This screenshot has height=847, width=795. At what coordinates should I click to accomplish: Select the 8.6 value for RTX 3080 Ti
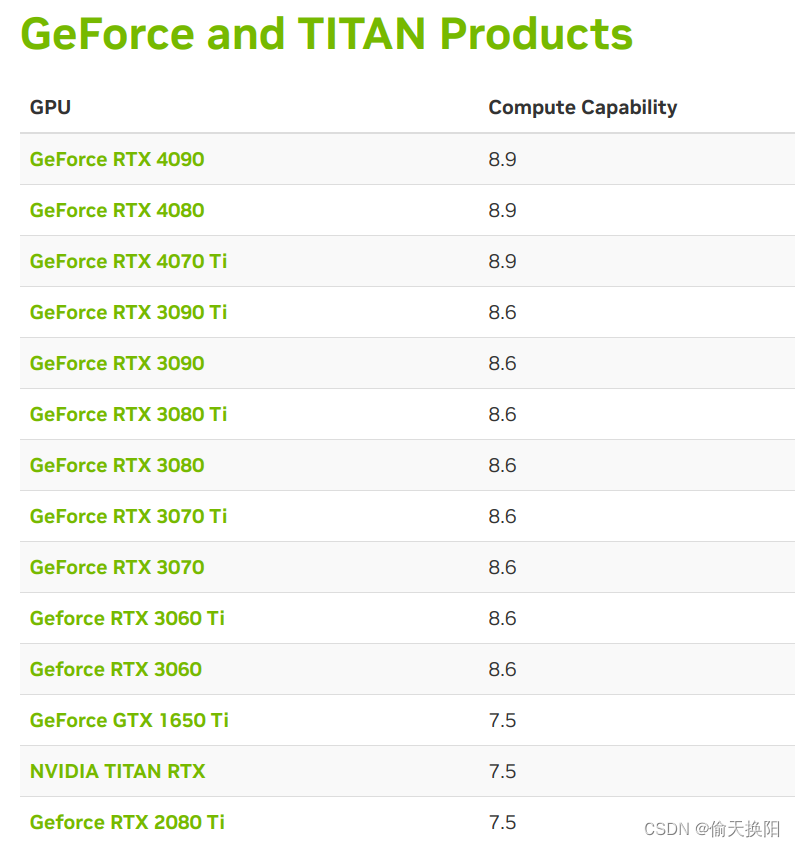(x=502, y=414)
